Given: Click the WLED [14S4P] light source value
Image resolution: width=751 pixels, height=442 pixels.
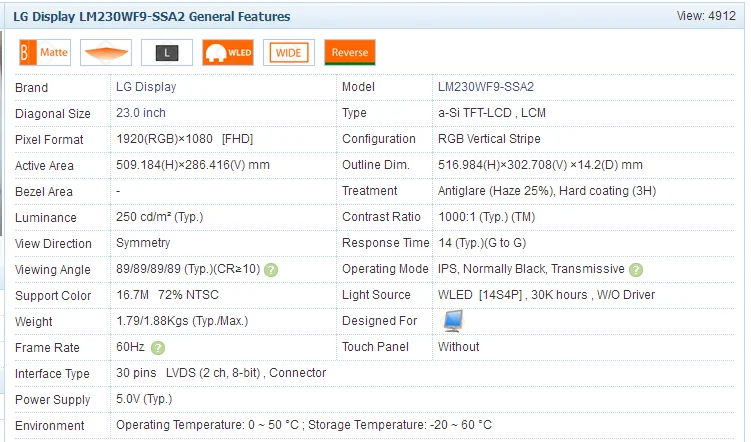Looking at the screenshot, I should point(546,295).
